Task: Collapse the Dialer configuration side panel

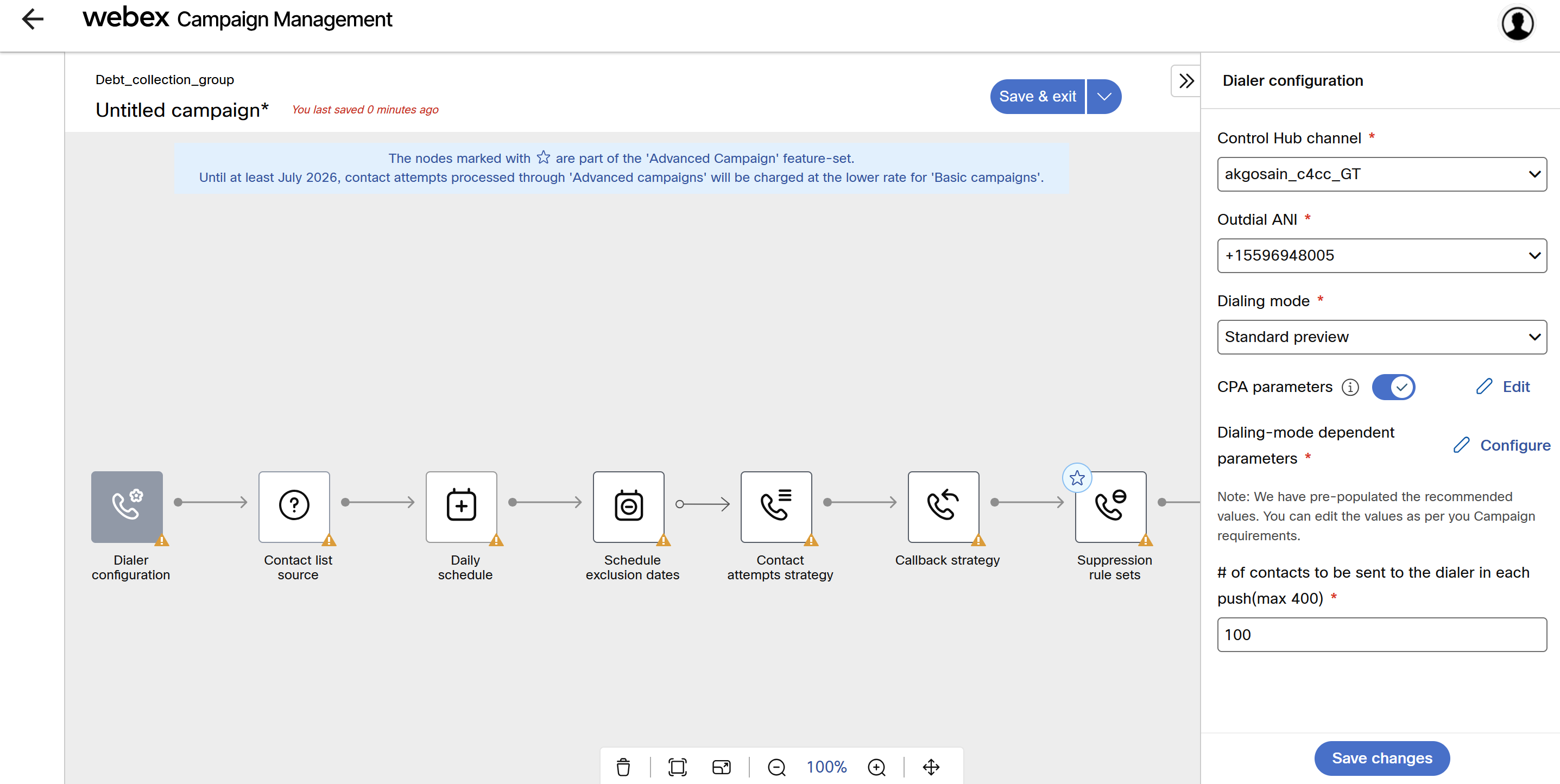Action: tap(1186, 80)
